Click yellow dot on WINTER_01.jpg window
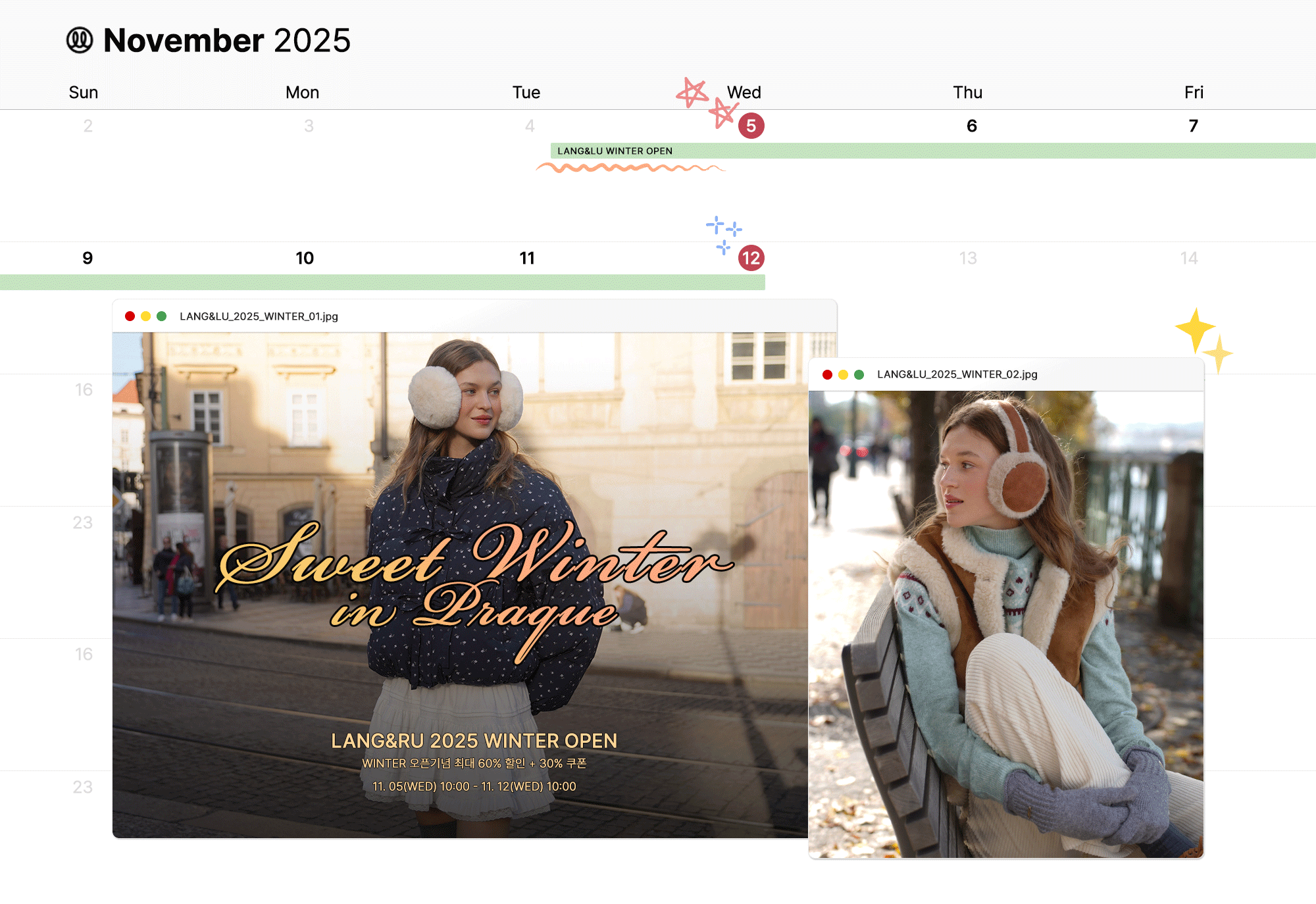 tap(146, 316)
